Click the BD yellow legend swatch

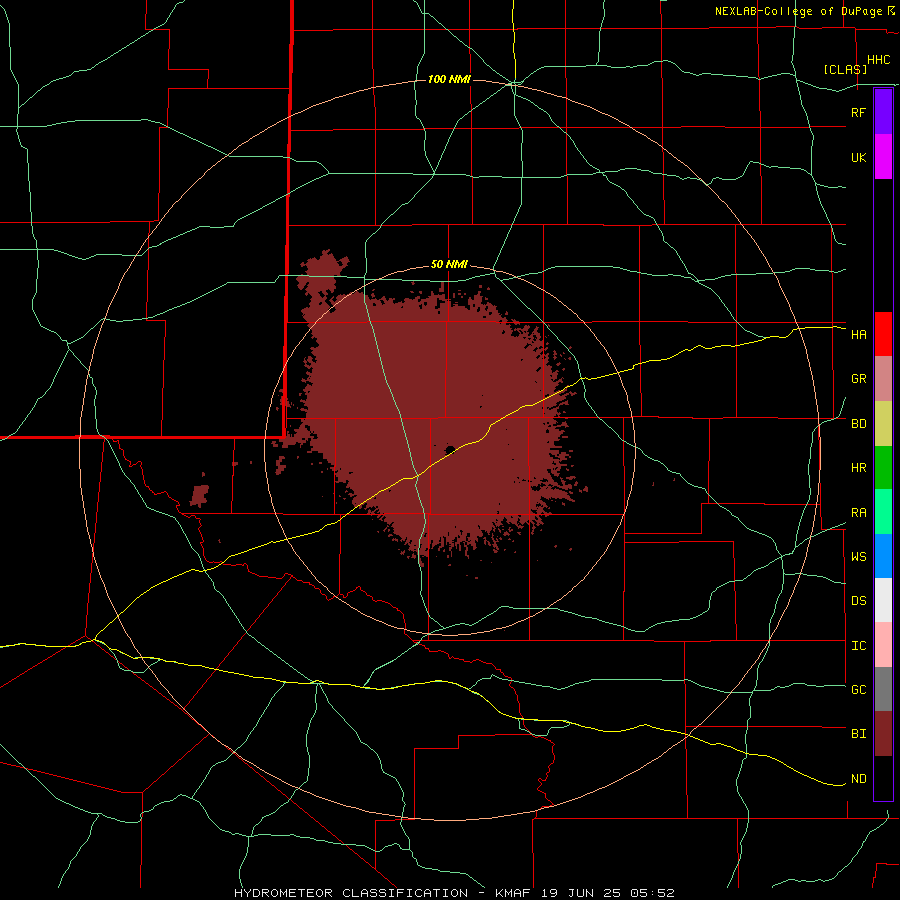point(883,424)
